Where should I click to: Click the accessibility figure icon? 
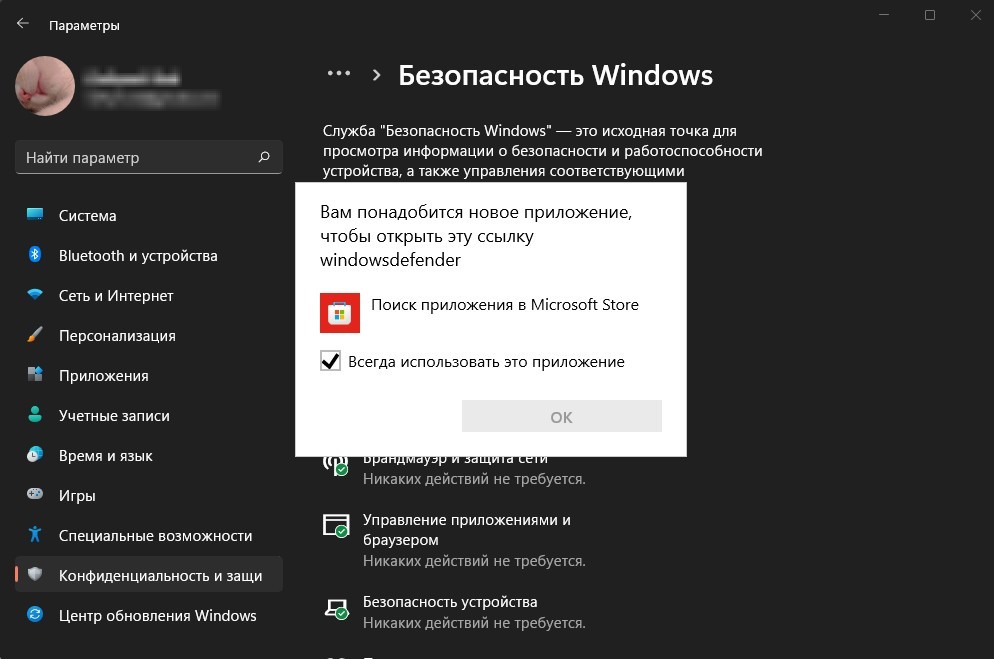[x=35, y=534]
